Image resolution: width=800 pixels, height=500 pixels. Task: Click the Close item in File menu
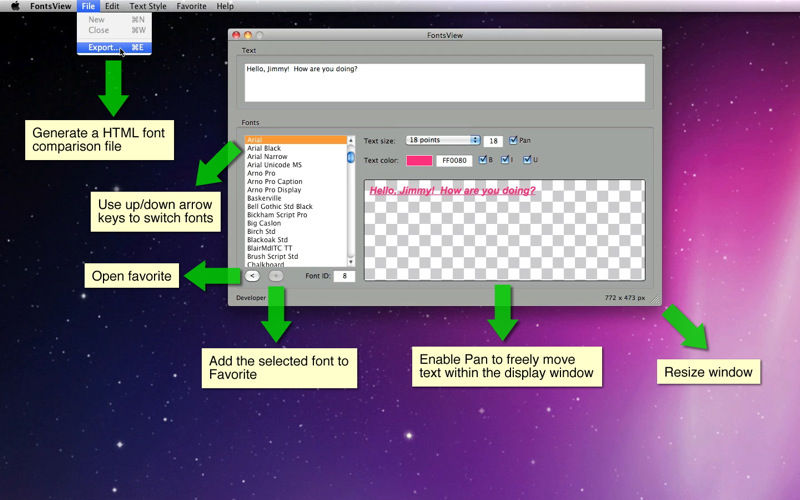point(114,30)
